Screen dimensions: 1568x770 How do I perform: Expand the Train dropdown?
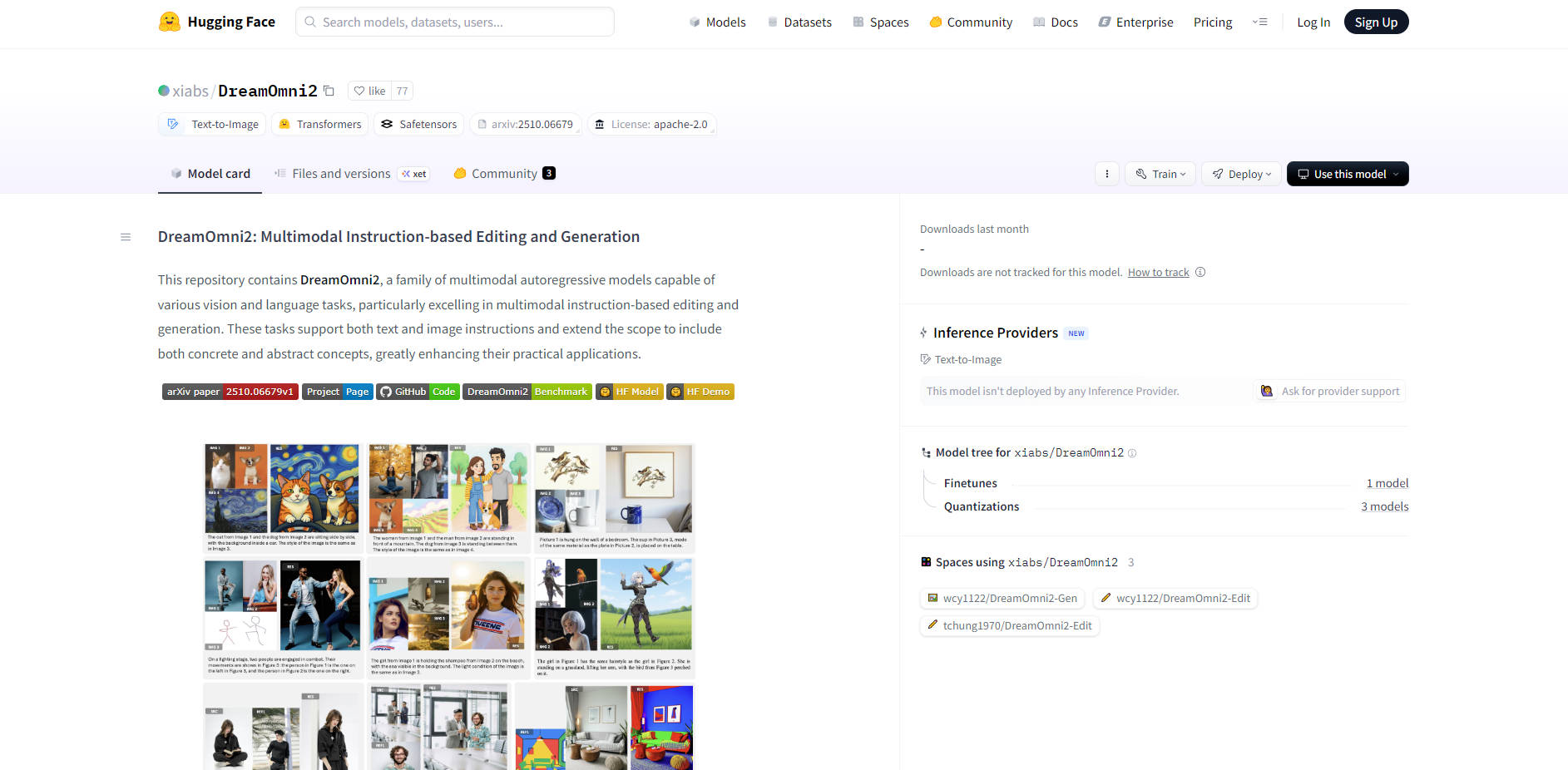point(1160,174)
